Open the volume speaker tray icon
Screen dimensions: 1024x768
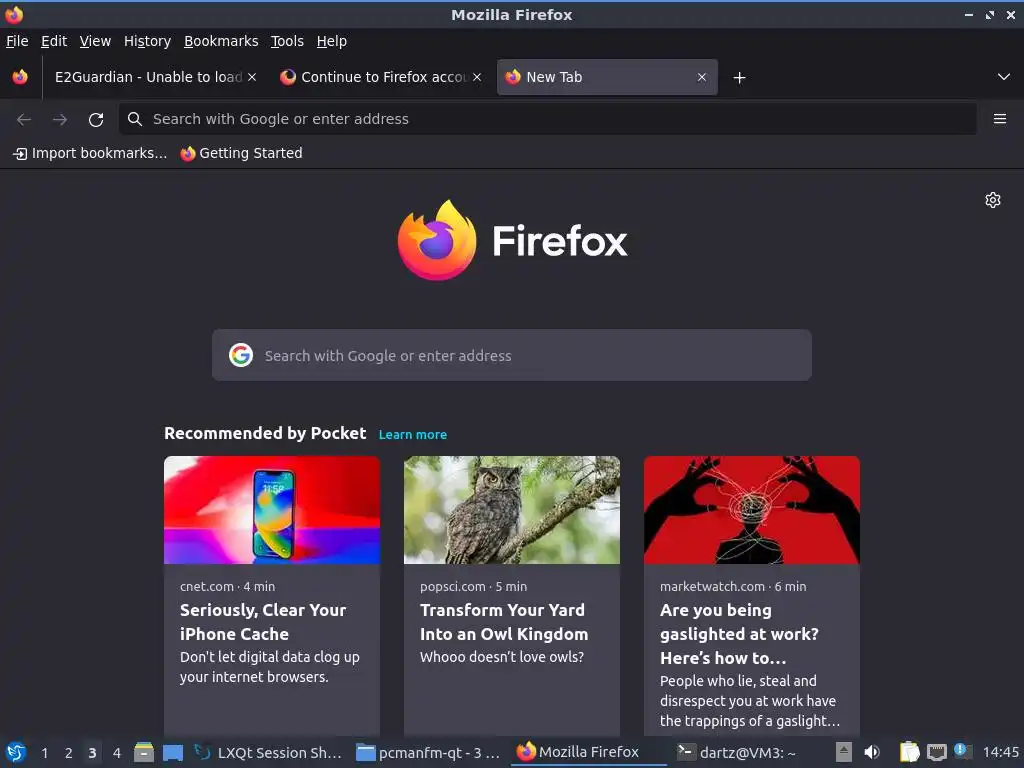coord(872,752)
